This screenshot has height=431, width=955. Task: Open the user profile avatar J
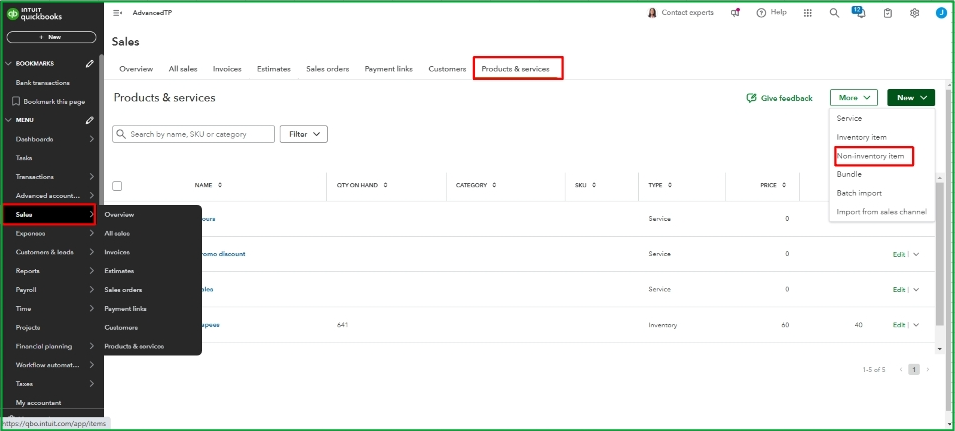tap(941, 13)
